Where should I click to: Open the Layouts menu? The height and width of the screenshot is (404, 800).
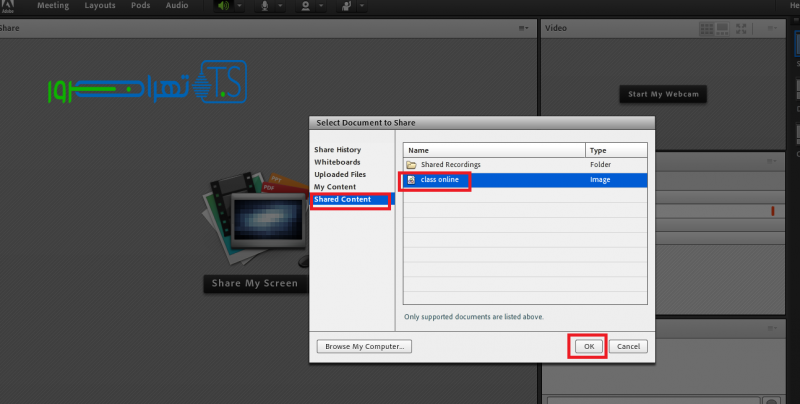click(100, 5)
